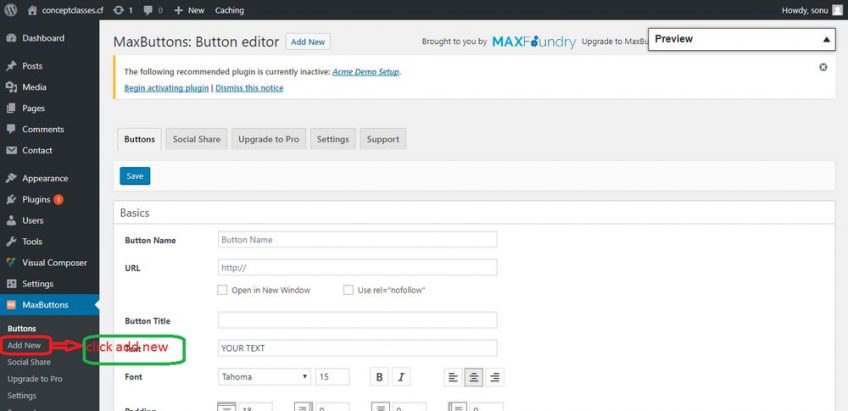The width and height of the screenshot is (848, 411).
Task: Click the Plugins update count badge
Action: point(58,200)
